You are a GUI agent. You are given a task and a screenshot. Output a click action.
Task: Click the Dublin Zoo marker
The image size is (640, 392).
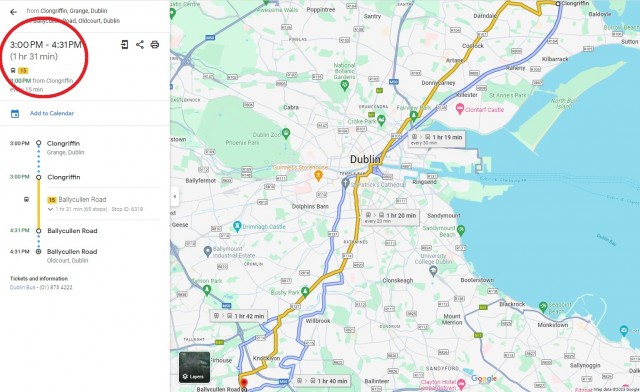[286, 133]
